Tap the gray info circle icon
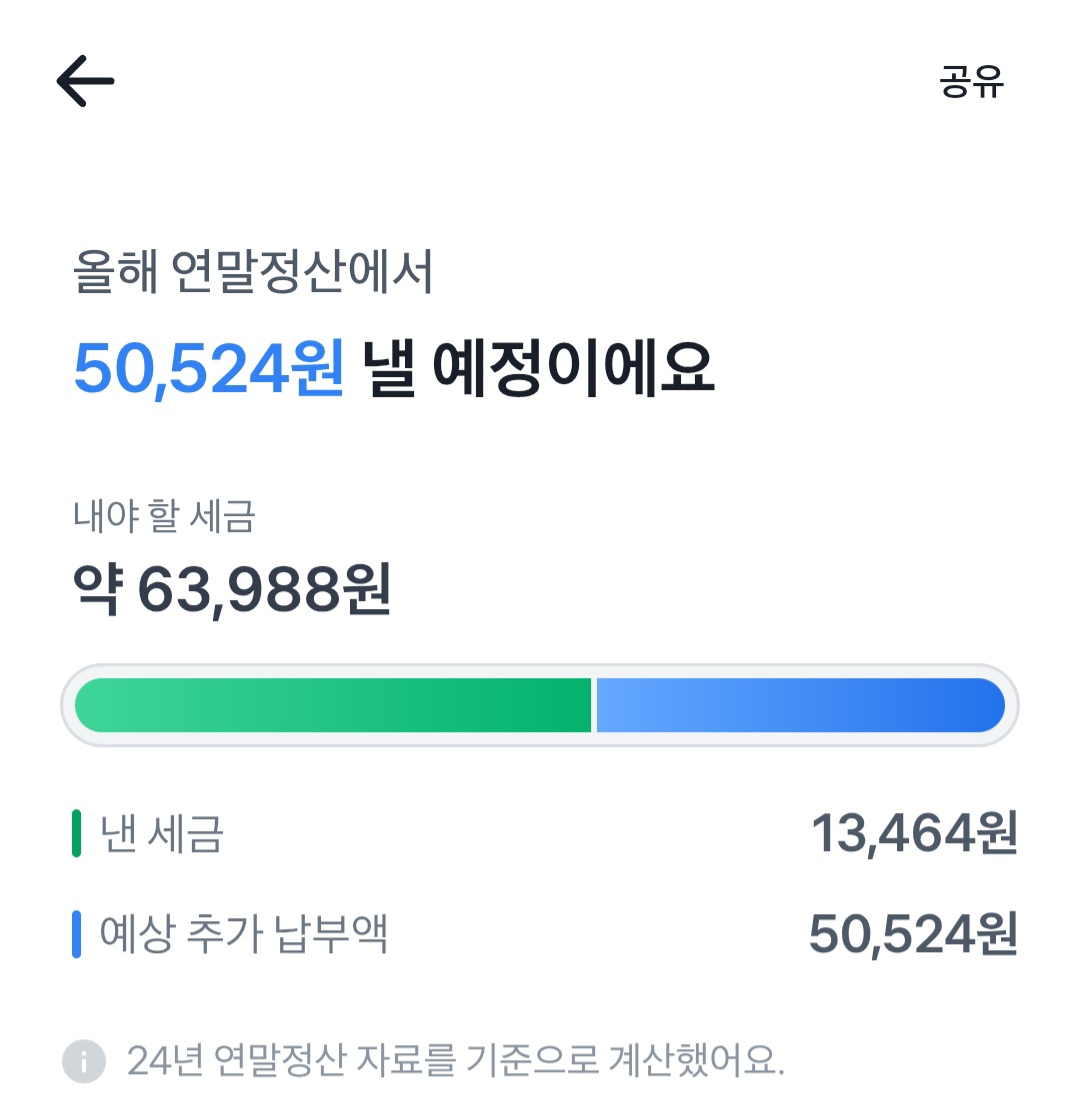1080x1093 pixels. pos(84,1061)
